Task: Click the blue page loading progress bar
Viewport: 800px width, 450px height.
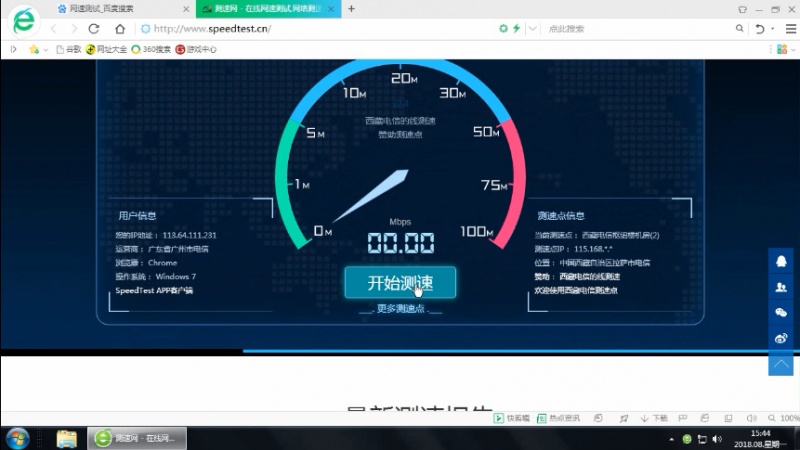Action: click(x=520, y=351)
